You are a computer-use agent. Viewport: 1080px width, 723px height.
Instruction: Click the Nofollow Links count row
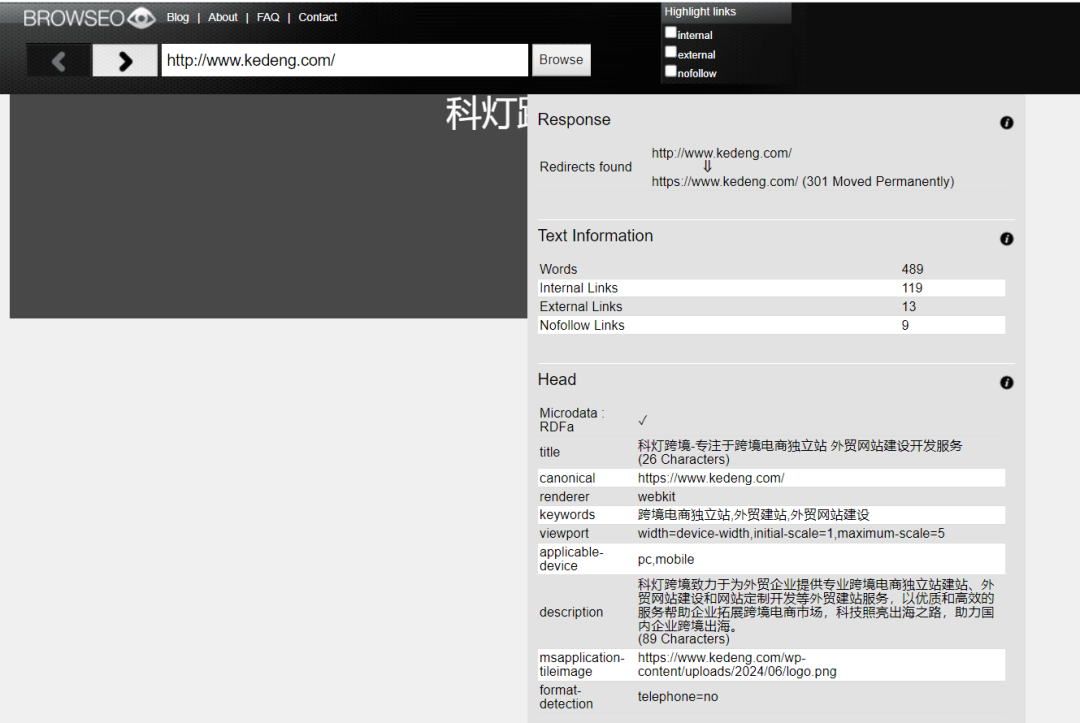(770, 325)
